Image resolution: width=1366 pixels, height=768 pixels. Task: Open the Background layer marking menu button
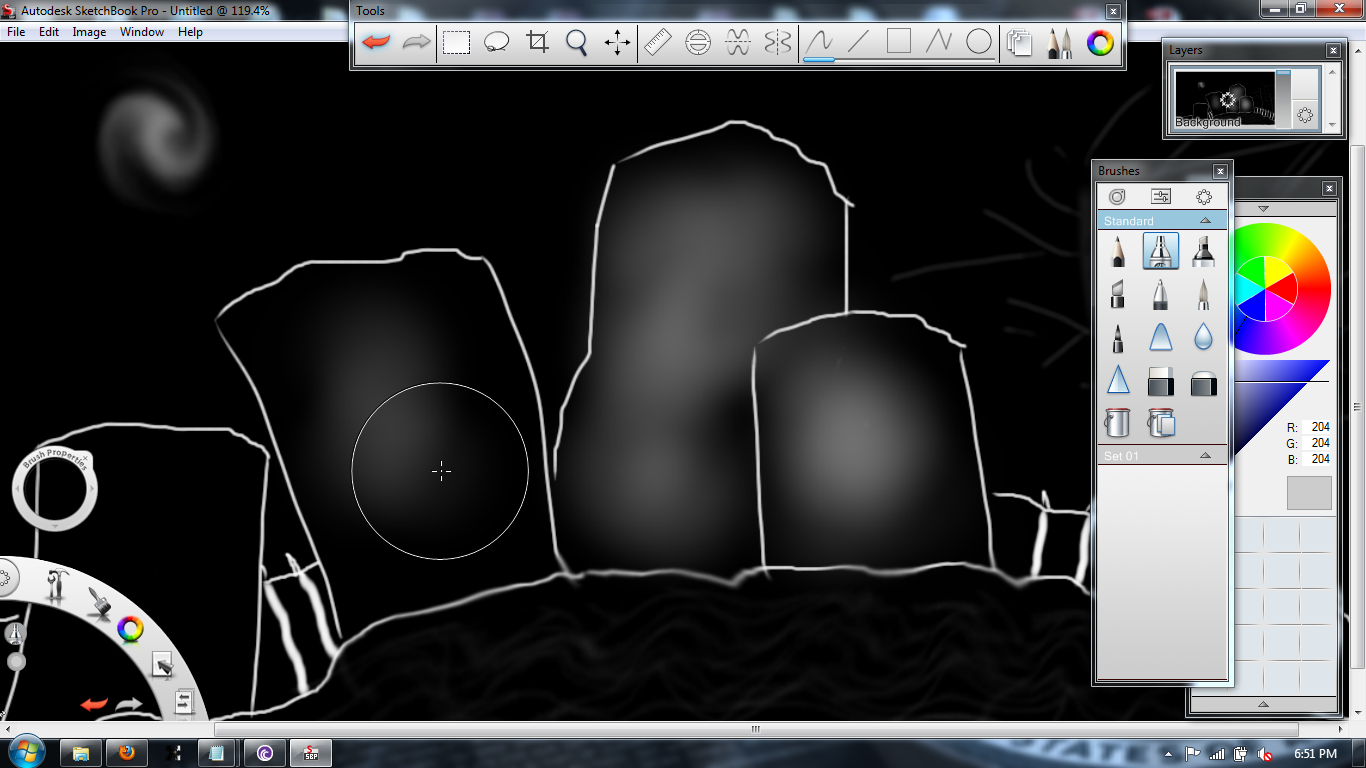pos(1305,115)
